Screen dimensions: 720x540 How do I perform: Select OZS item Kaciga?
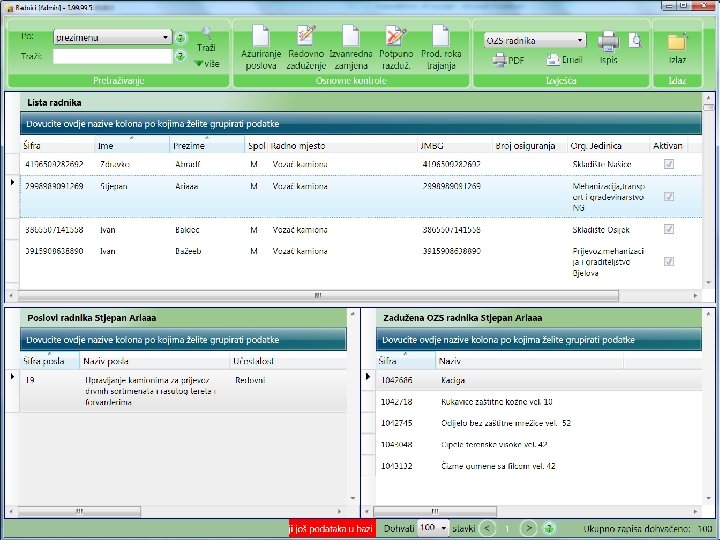point(539,380)
